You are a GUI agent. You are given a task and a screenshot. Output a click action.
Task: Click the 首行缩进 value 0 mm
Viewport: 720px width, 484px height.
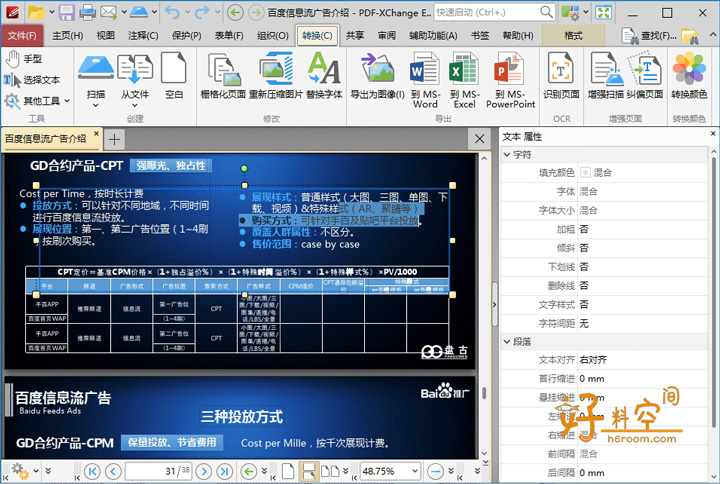tap(592, 379)
